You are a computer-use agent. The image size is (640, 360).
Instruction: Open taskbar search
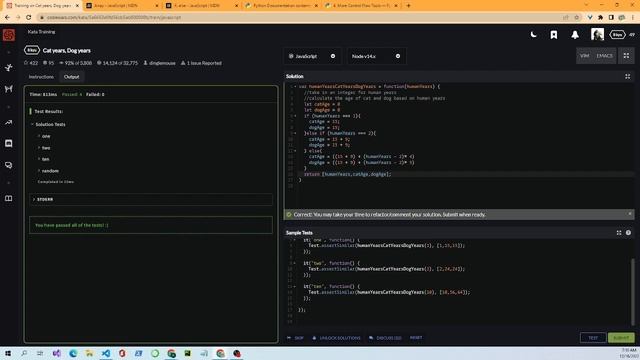tap(24, 353)
